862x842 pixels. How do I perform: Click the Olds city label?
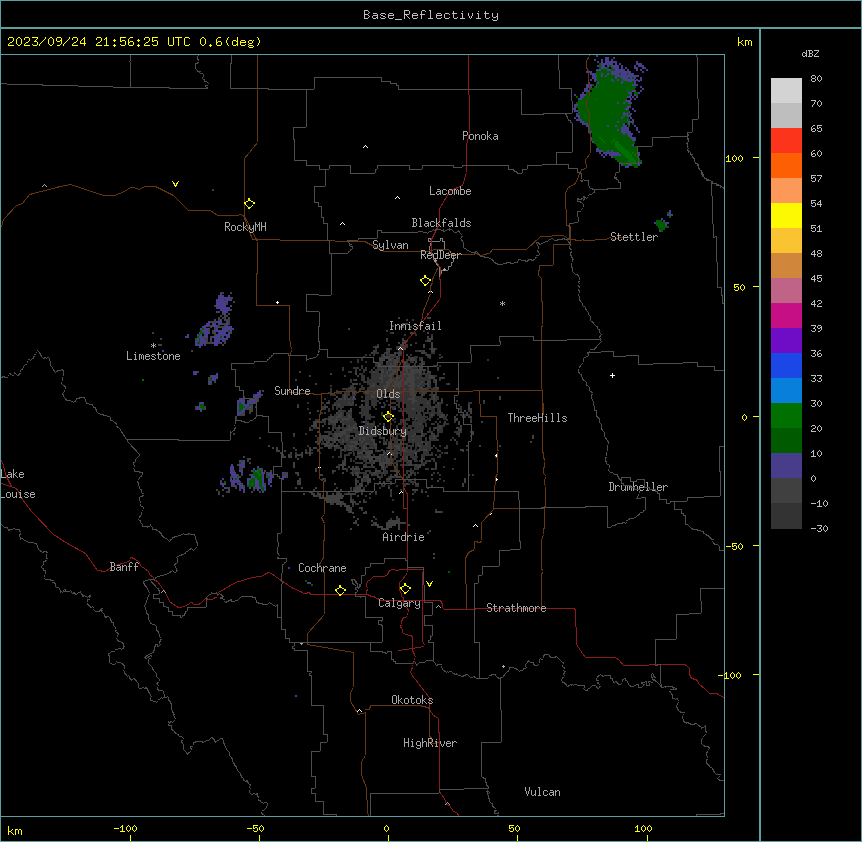pyautogui.click(x=388, y=394)
